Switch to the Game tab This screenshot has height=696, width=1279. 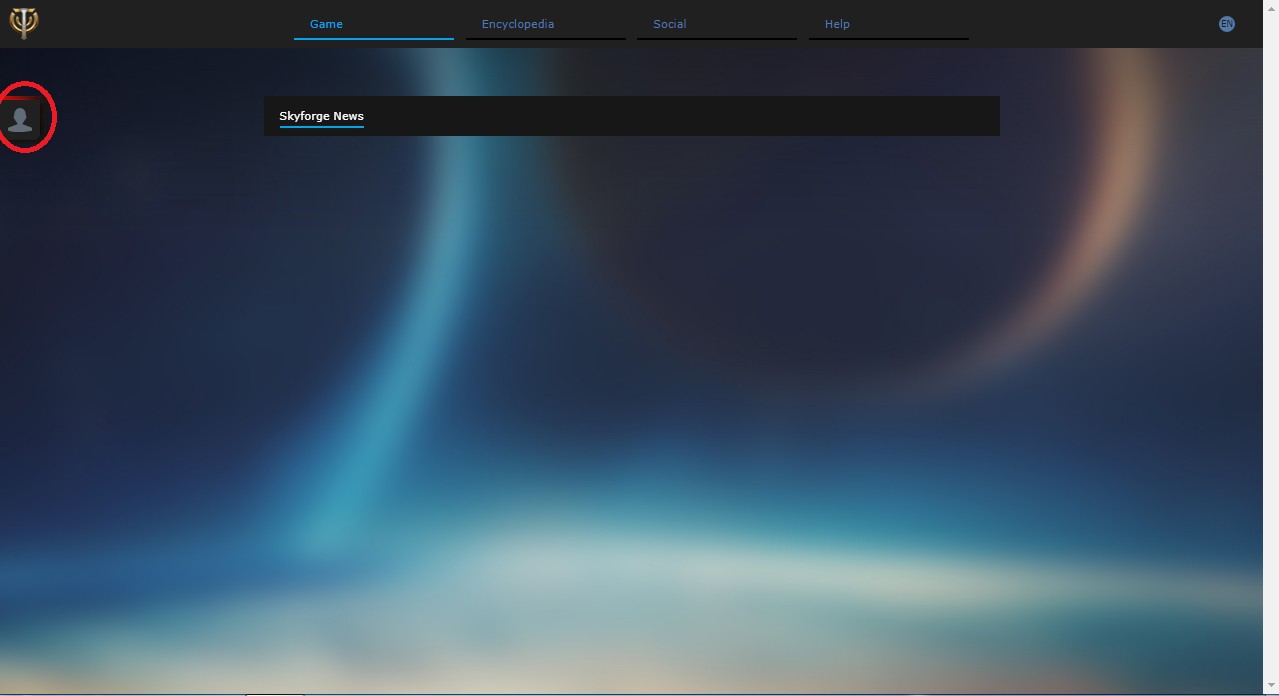[x=374, y=24]
